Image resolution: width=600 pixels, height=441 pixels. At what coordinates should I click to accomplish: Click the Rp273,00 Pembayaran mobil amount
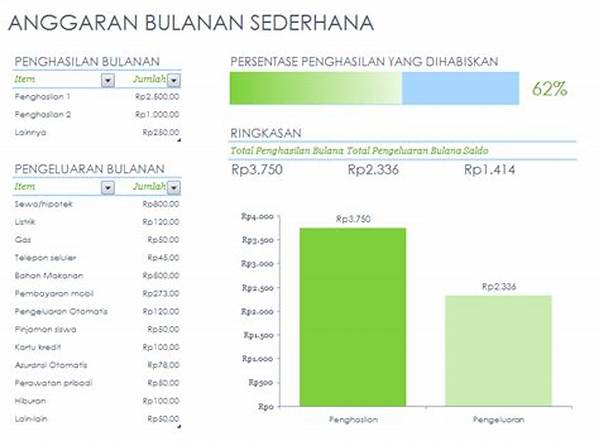click(x=160, y=293)
